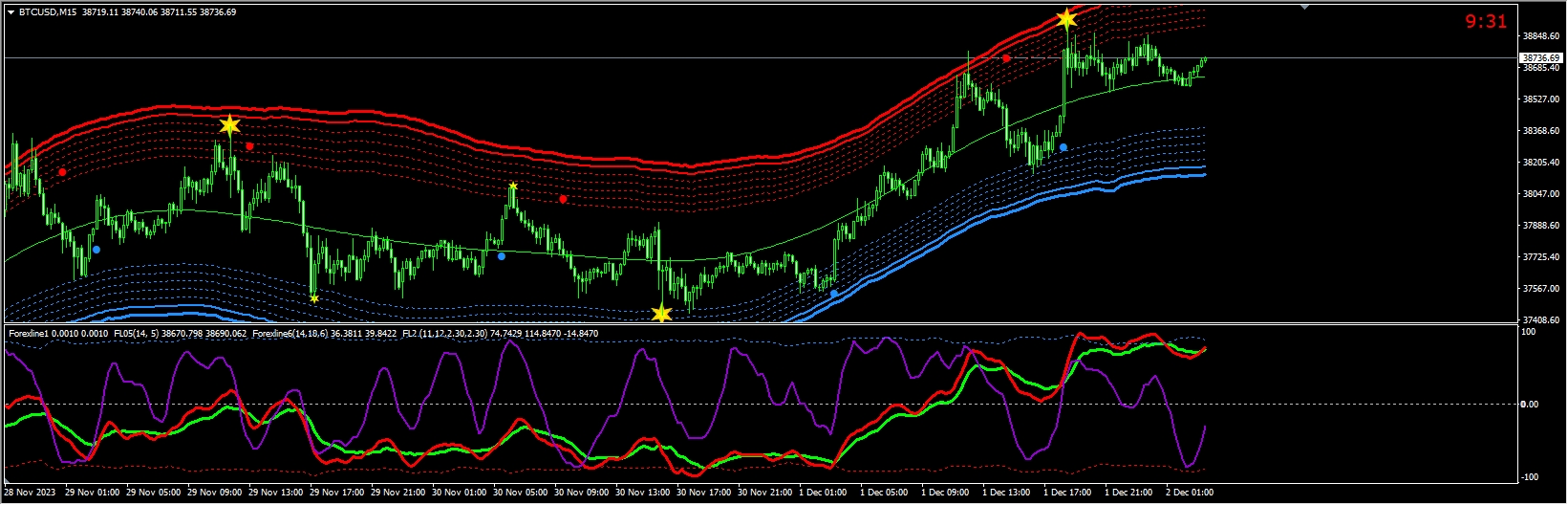Click the 1 Dec 09:00 time label
Image resolution: width=1568 pixels, height=505 pixels.
[945, 493]
